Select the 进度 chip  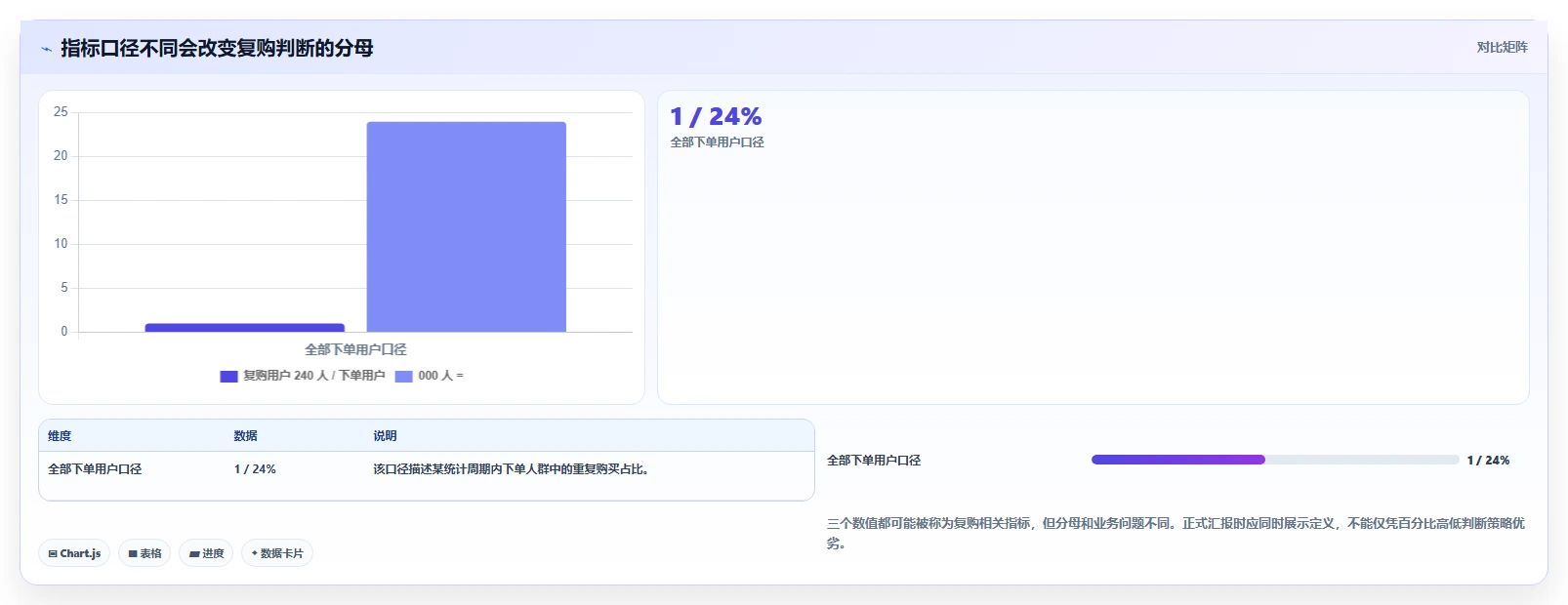coord(206,553)
